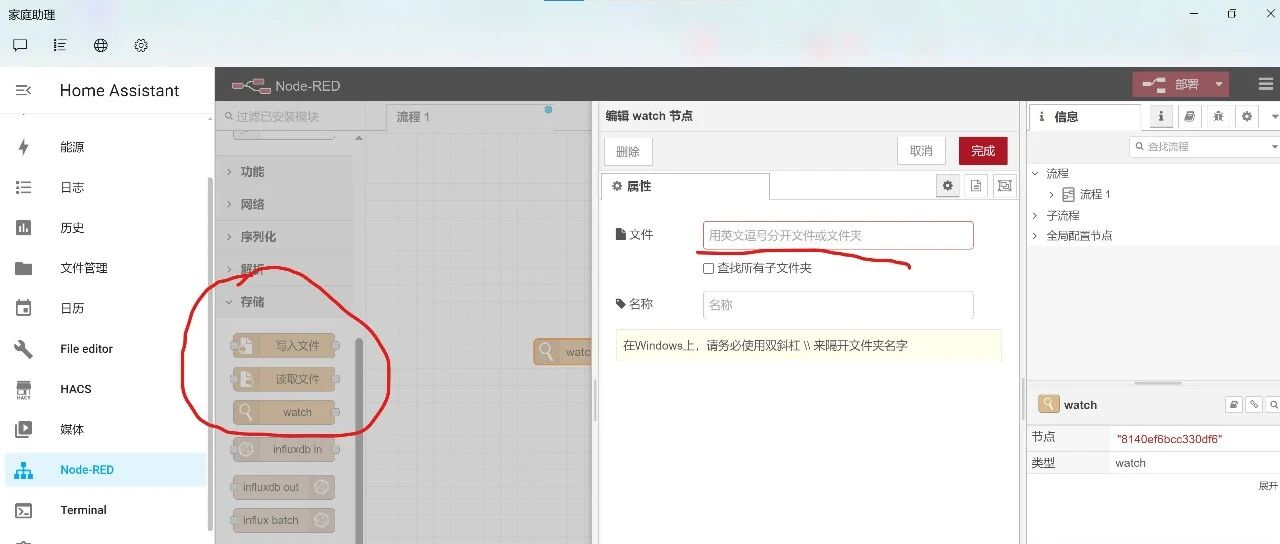Collapse the 存储 palette category

coord(284,302)
